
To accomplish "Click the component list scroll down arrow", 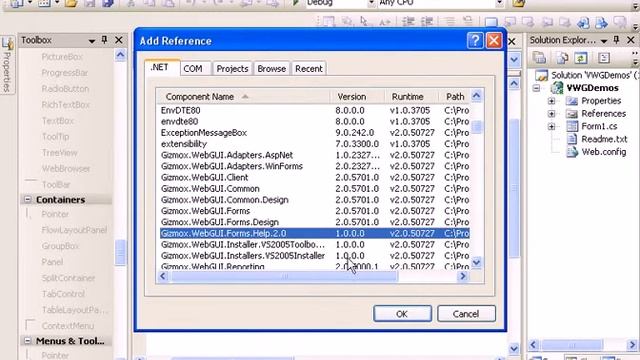I will [x=477, y=262].
